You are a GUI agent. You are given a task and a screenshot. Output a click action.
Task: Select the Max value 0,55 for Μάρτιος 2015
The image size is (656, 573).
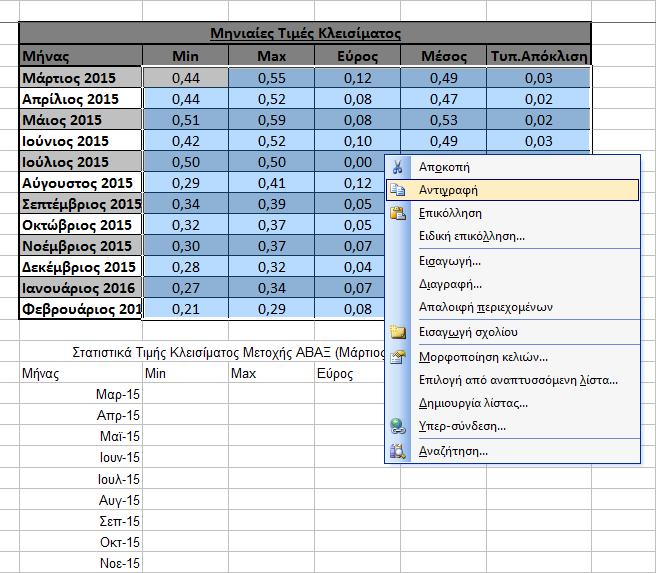tap(272, 78)
